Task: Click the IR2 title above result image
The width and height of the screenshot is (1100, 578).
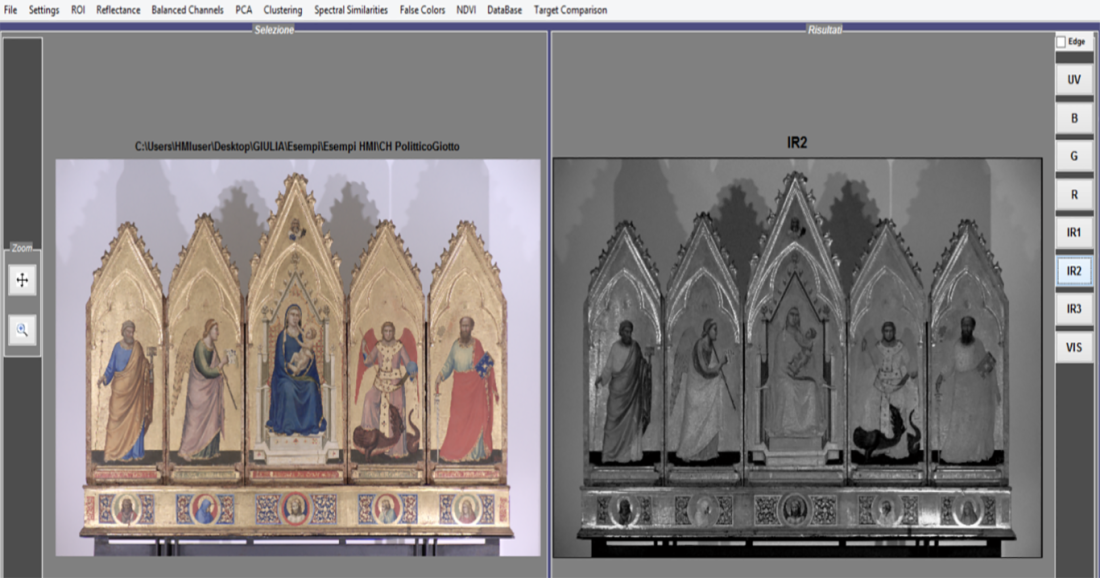Action: click(x=797, y=142)
